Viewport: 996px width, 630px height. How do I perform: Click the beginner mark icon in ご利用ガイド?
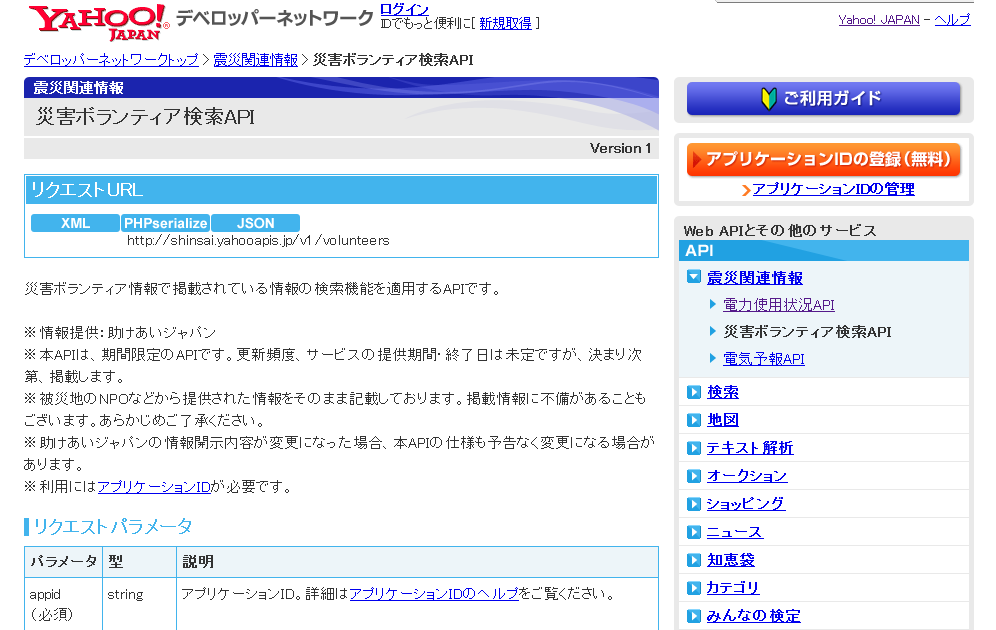[x=769, y=98]
